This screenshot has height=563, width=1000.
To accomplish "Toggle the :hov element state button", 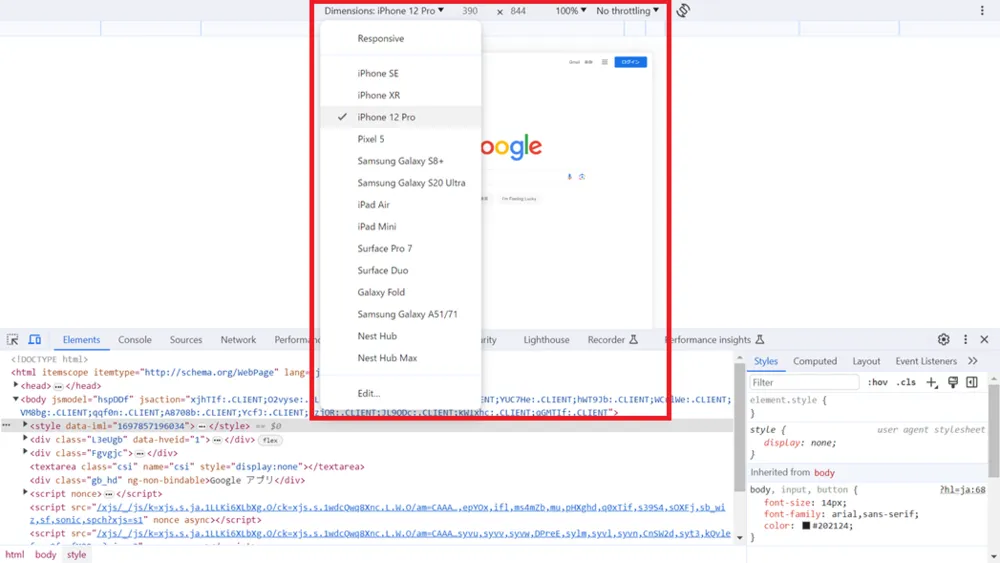I will click(x=878, y=383).
